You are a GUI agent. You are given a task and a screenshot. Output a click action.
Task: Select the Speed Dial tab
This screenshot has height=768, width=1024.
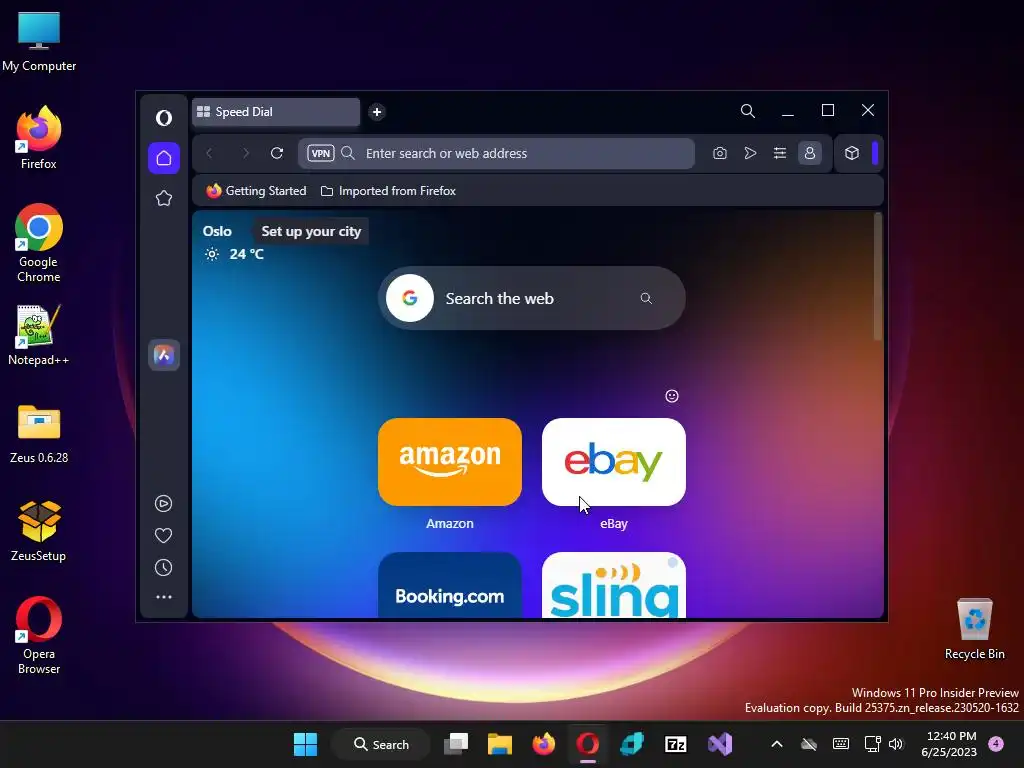(x=276, y=112)
